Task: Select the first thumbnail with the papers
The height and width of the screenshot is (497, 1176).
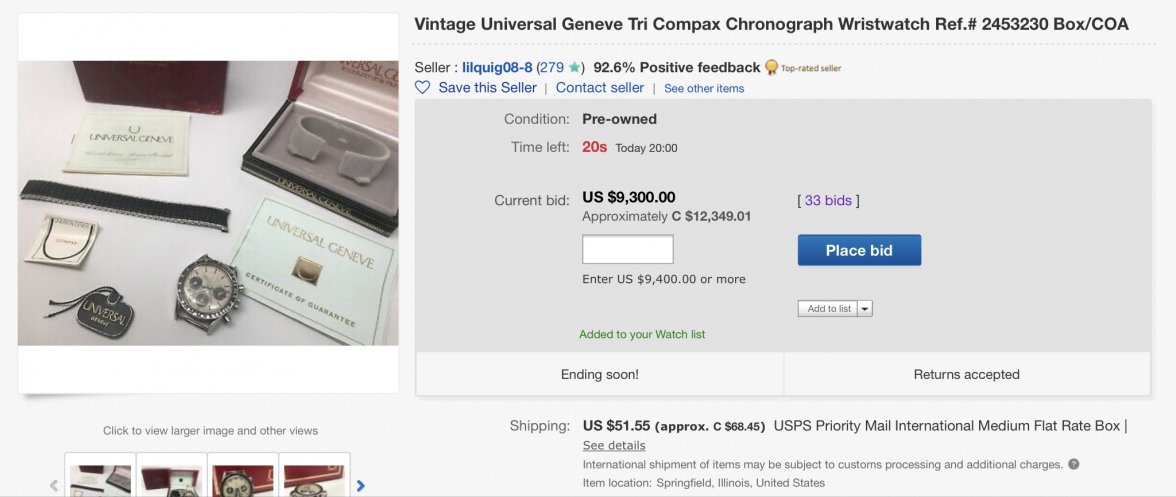Action: (101, 478)
